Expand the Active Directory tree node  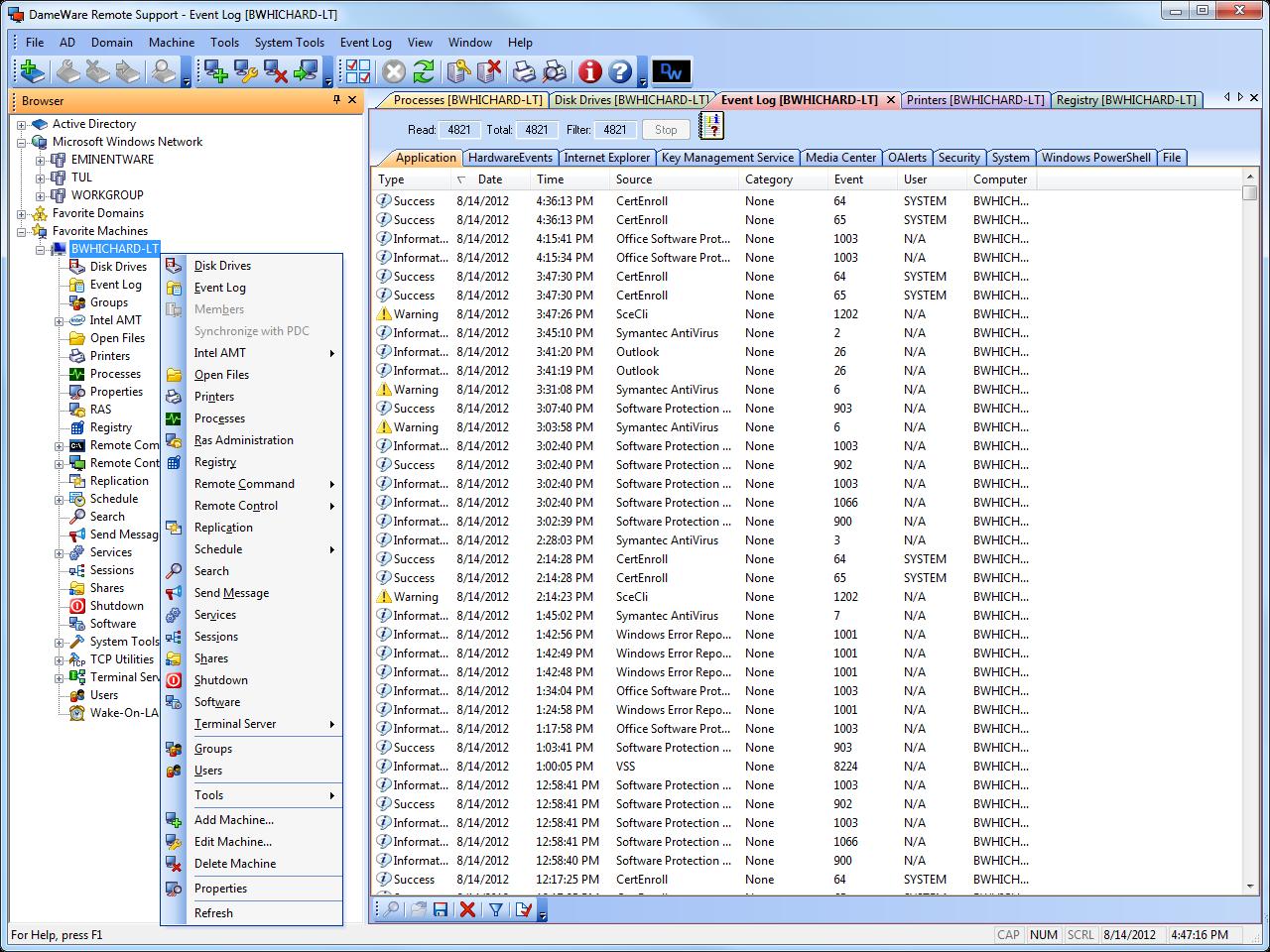coord(21,125)
